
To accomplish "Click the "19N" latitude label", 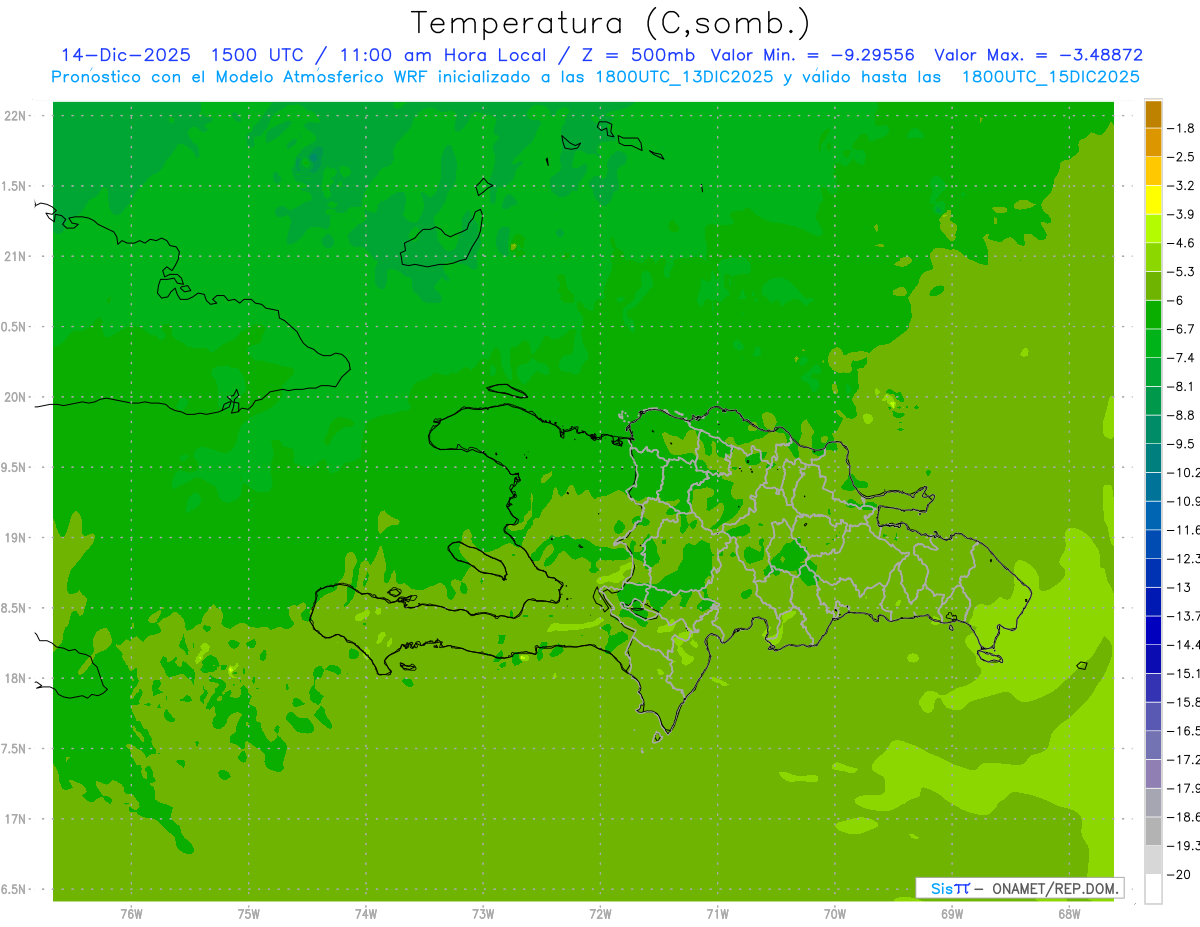I will 16,538.
